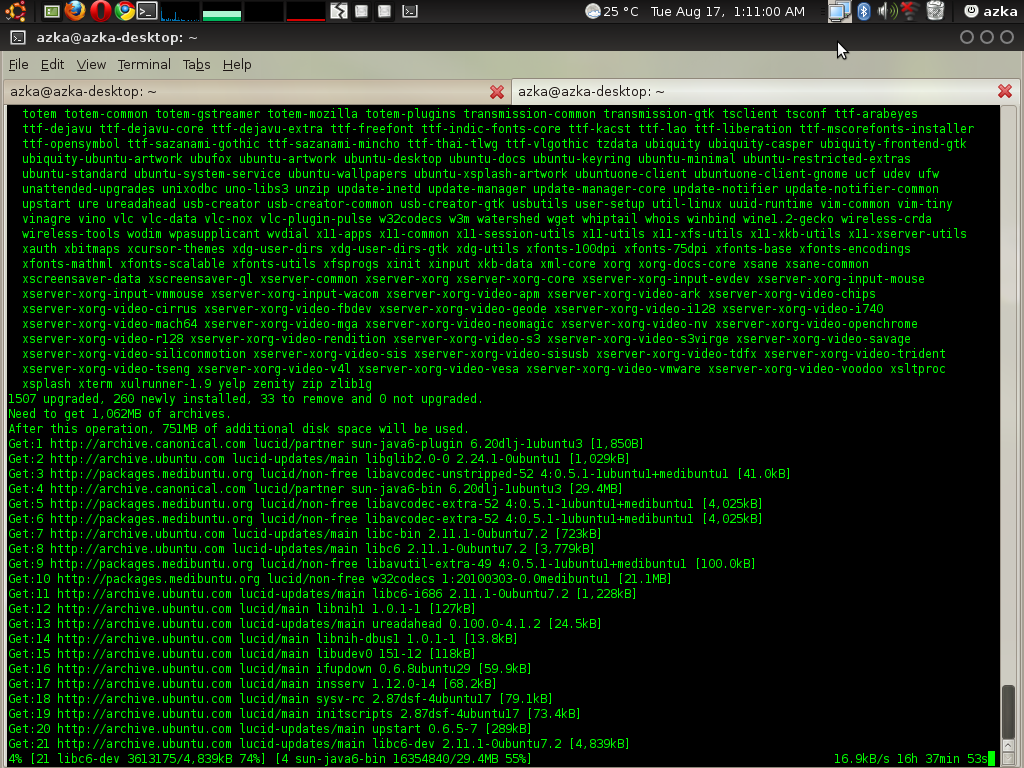Open the azka user session menu

(x=990, y=11)
